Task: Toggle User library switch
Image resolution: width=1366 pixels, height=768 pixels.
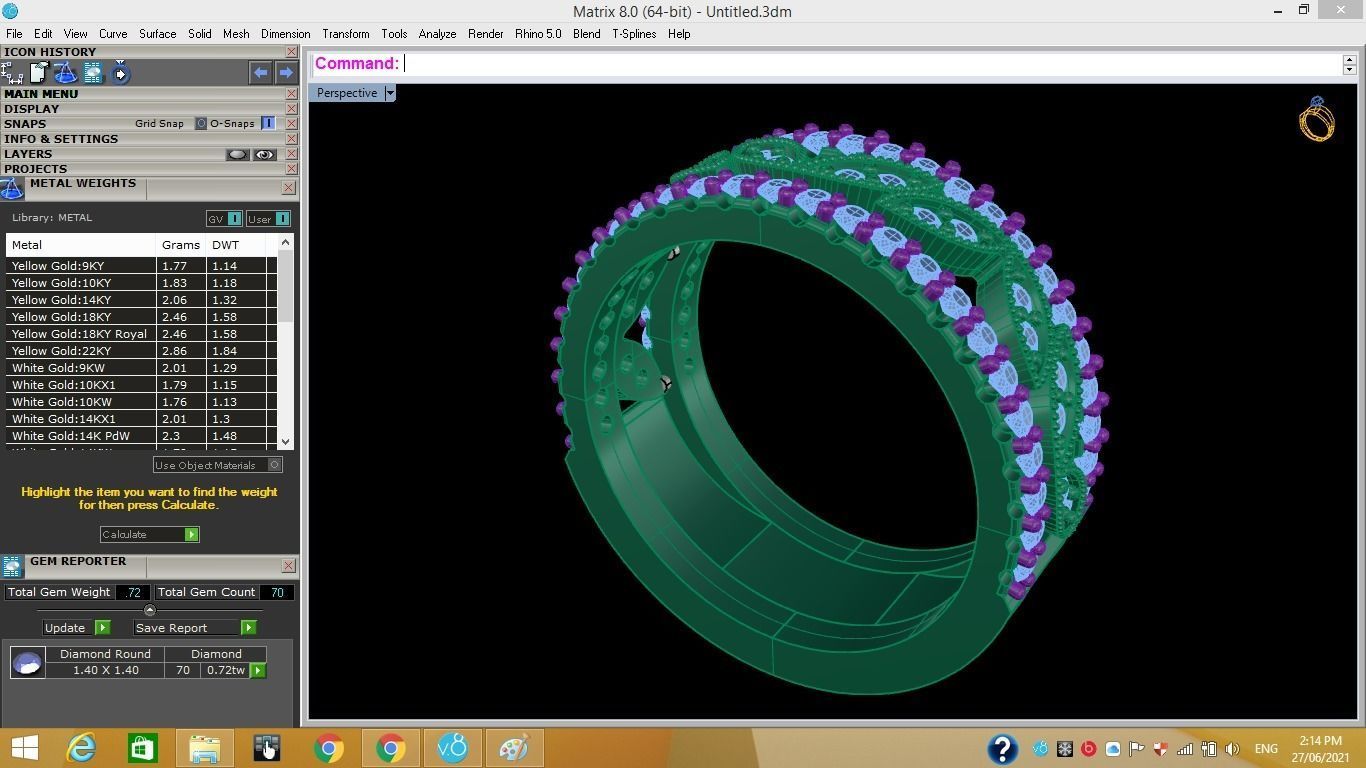Action: pyautogui.click(x=283, y=219)
